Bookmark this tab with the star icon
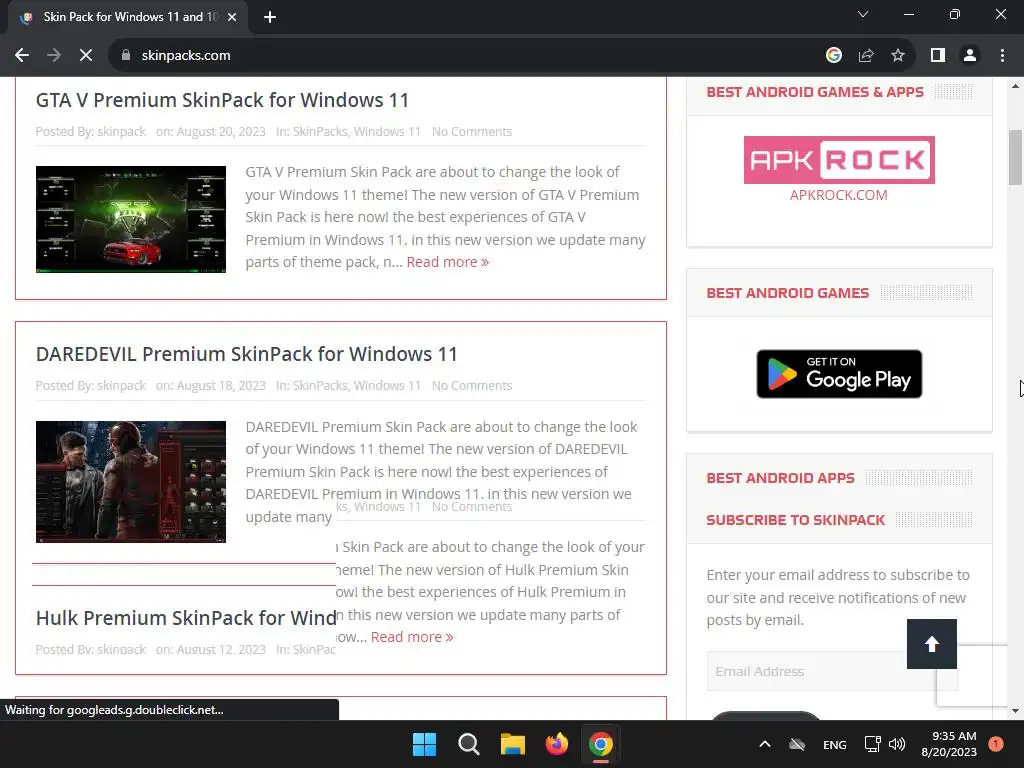1024x768 pixels. click(898, 56)
